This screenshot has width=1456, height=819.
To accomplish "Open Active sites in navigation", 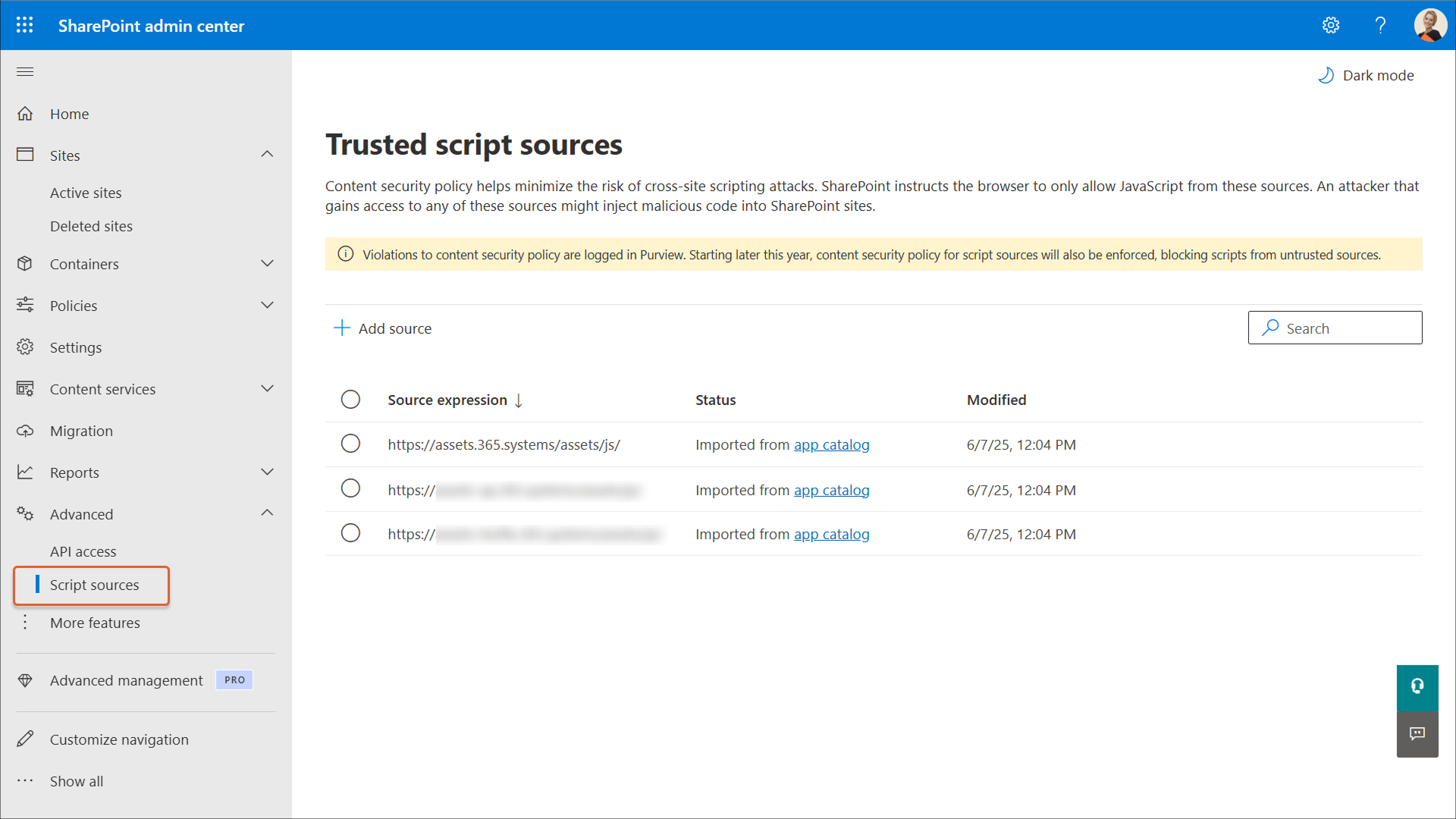I will click(x=86, y=193).
